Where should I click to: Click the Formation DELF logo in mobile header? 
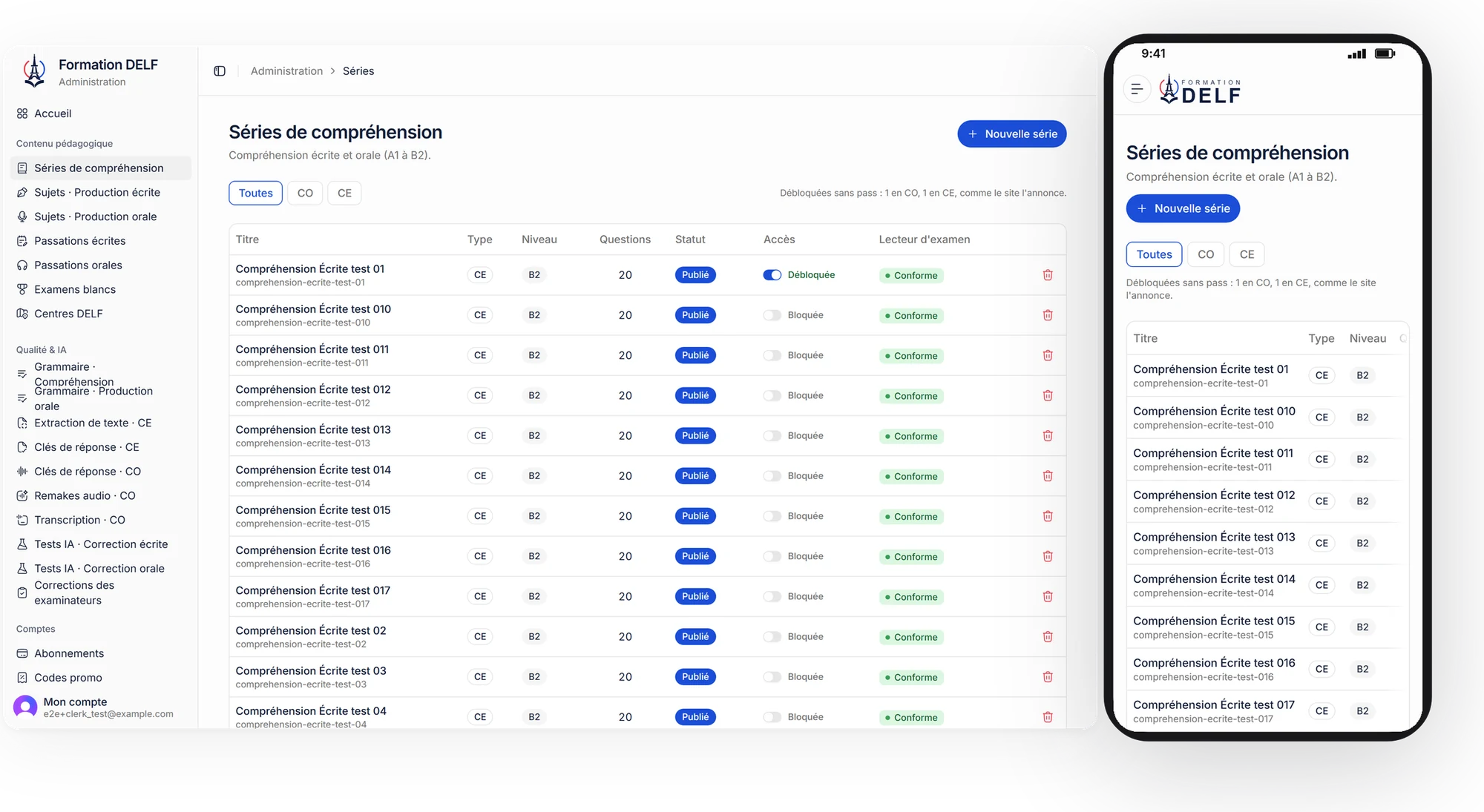1200,89
